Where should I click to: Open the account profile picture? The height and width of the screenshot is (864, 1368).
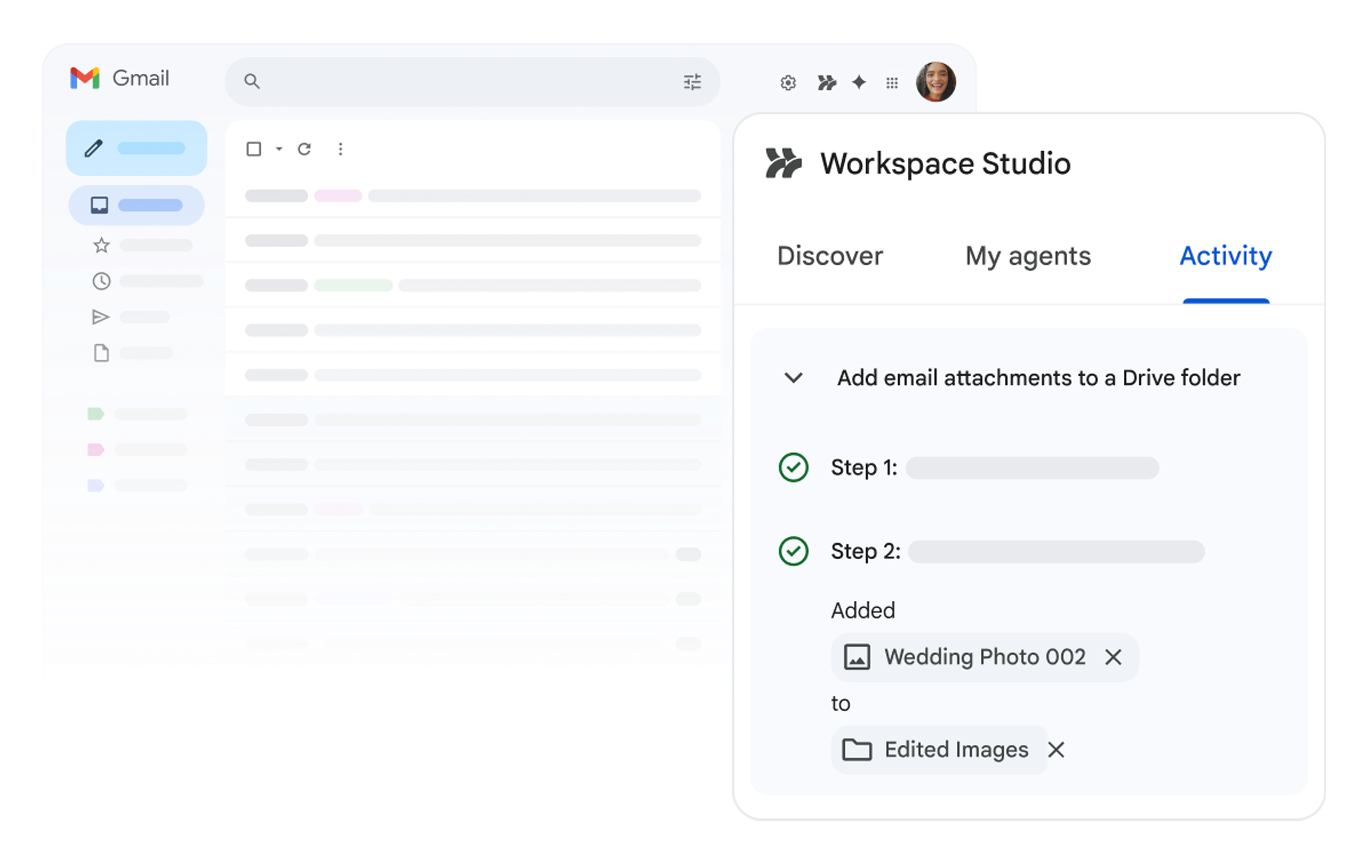click(x=936, y=82)
